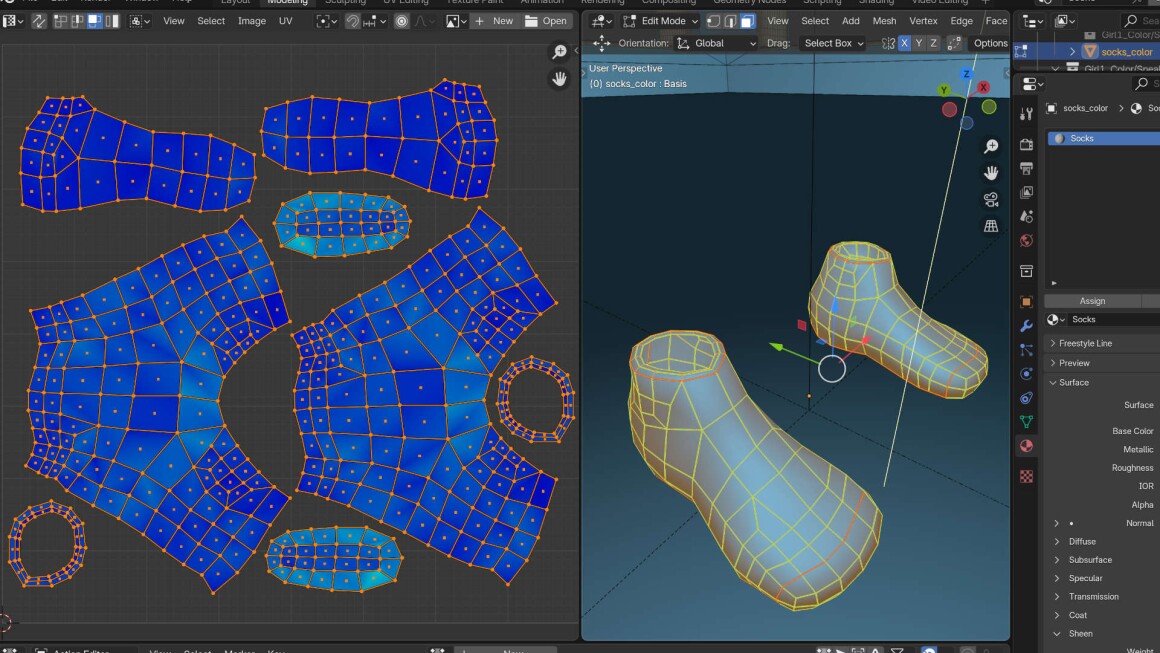Open UV editor View menu
This screenshot has width=1160, height=653.
tap(174, 21)
